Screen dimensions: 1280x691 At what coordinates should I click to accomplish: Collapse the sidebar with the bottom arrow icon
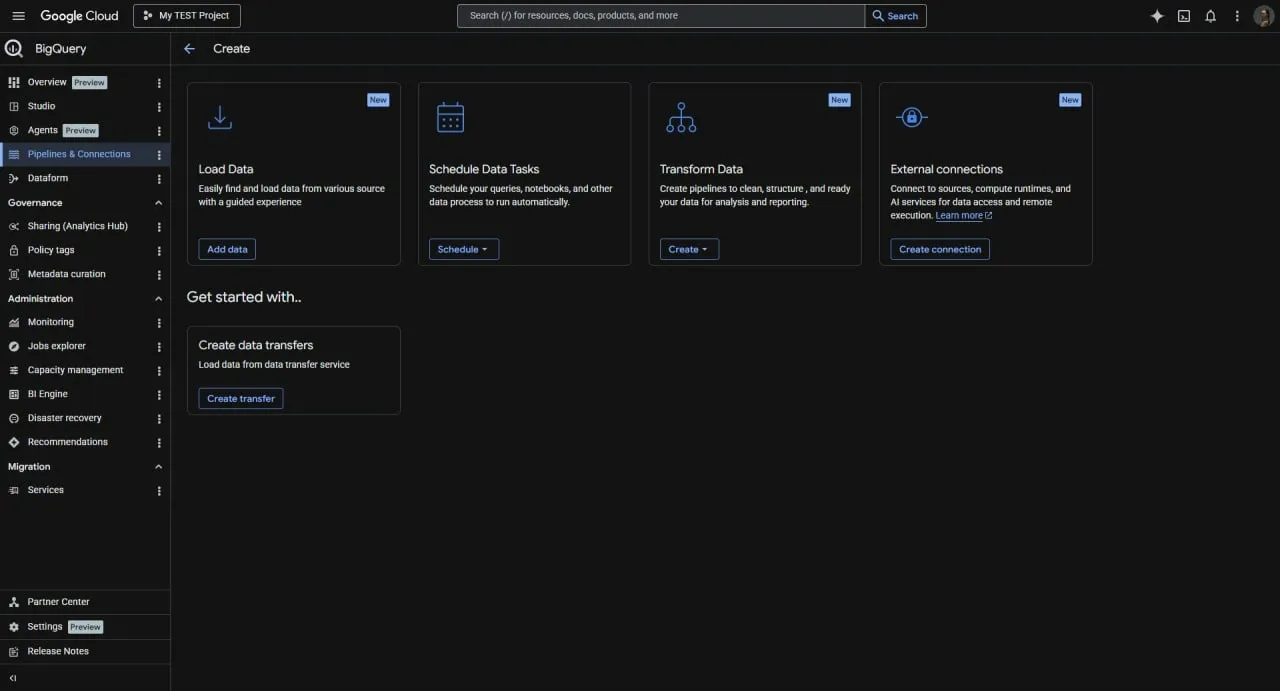tap(13, 678)
